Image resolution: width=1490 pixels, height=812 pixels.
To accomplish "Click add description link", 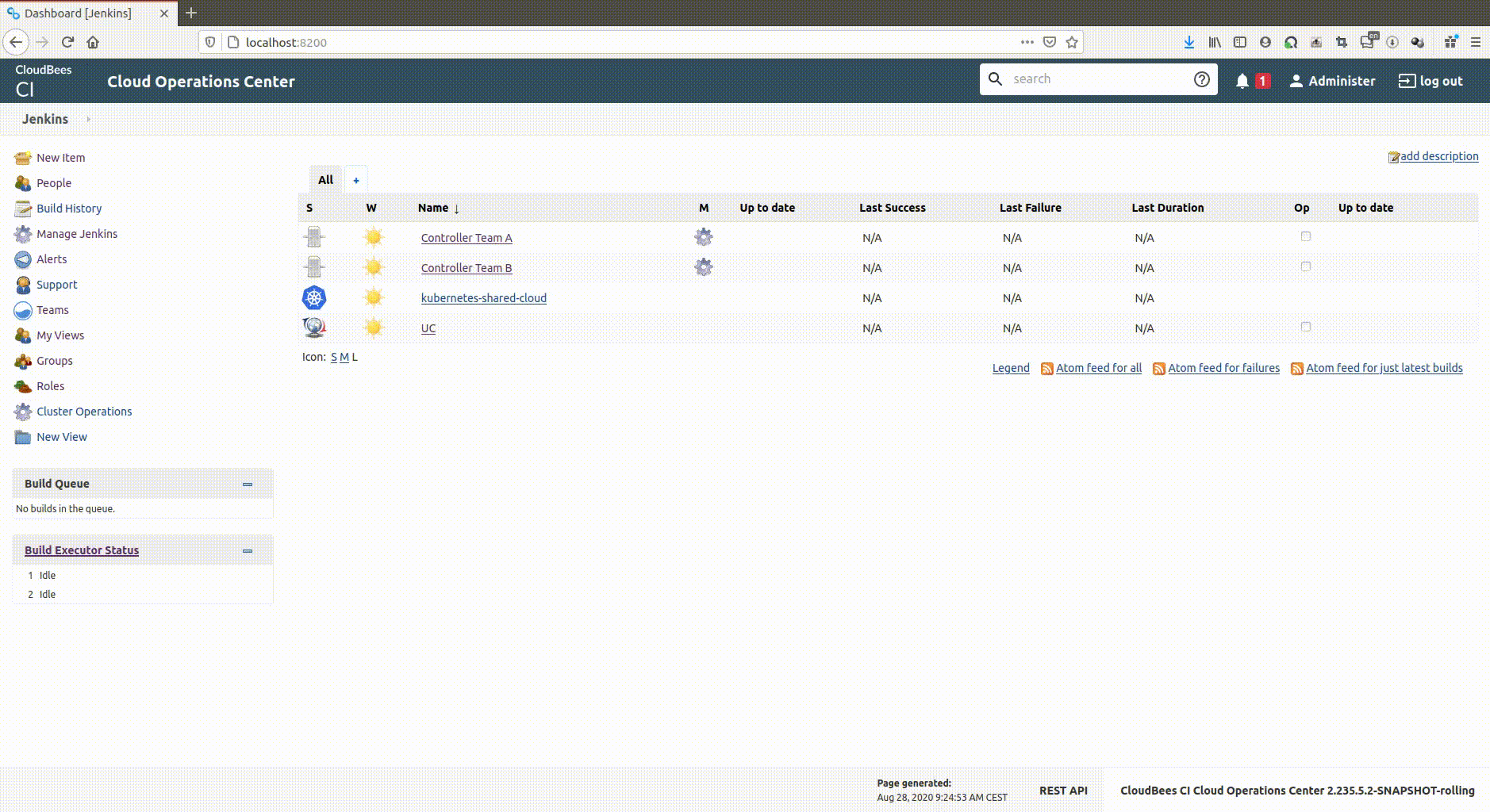I will tap(1439, 156).
